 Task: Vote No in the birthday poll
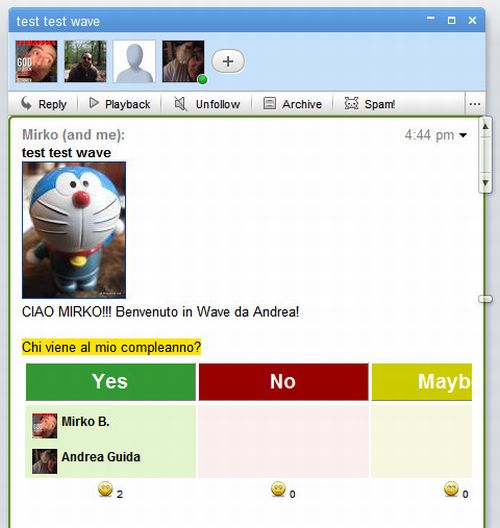[x=284, y=382]
